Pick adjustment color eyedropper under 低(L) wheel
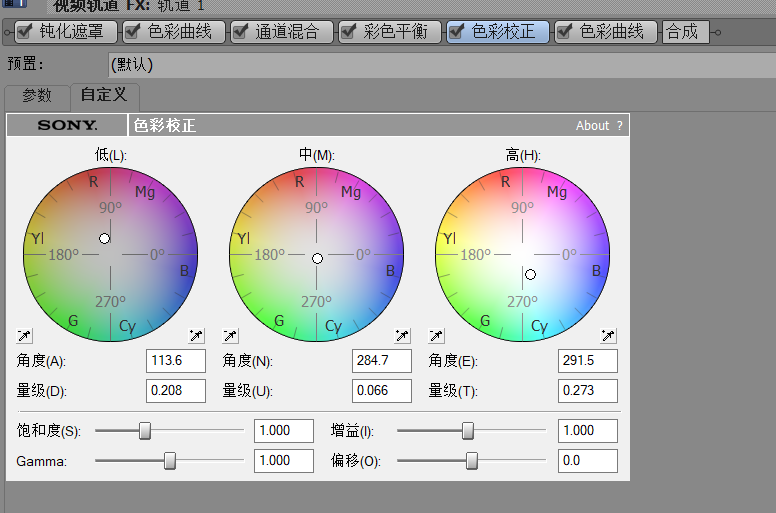The image size is (776, 513). coord(196,336)
